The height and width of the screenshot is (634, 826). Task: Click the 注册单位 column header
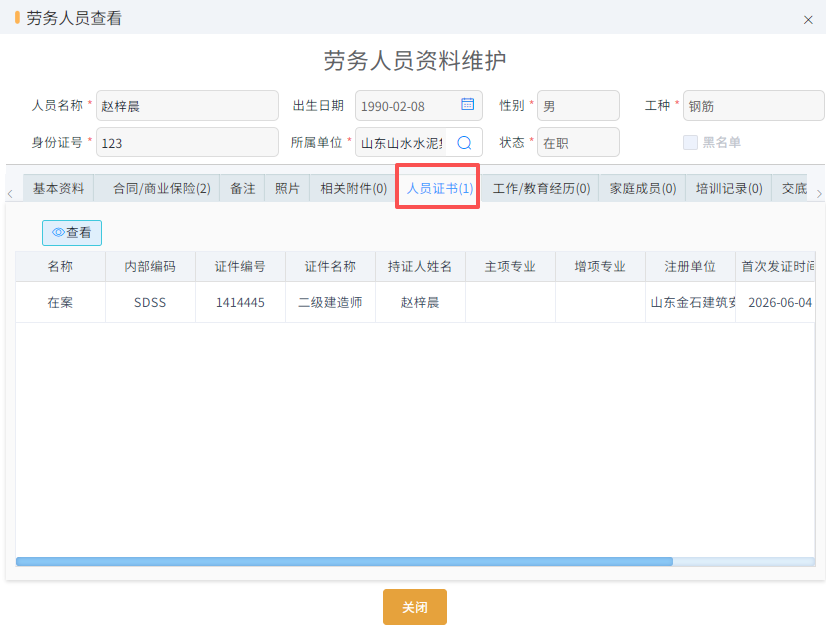pyautogui.click(x=691, y=266)
